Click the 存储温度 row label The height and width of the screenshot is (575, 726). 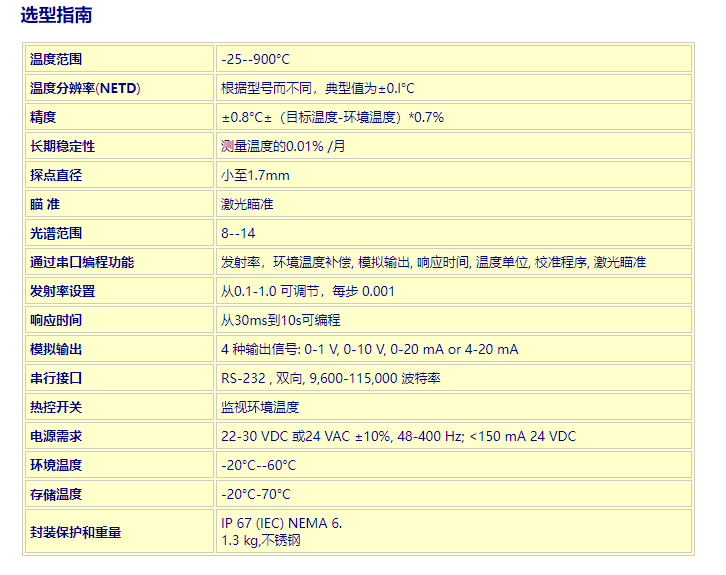click(x=56, y=494)
